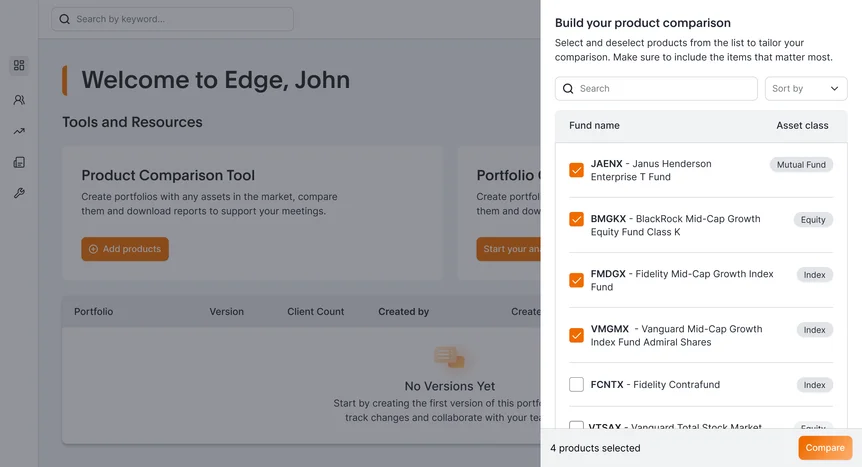Click the Product Comparison Tool card title
The width and height of the screenshot is (862, 467).
168,175
